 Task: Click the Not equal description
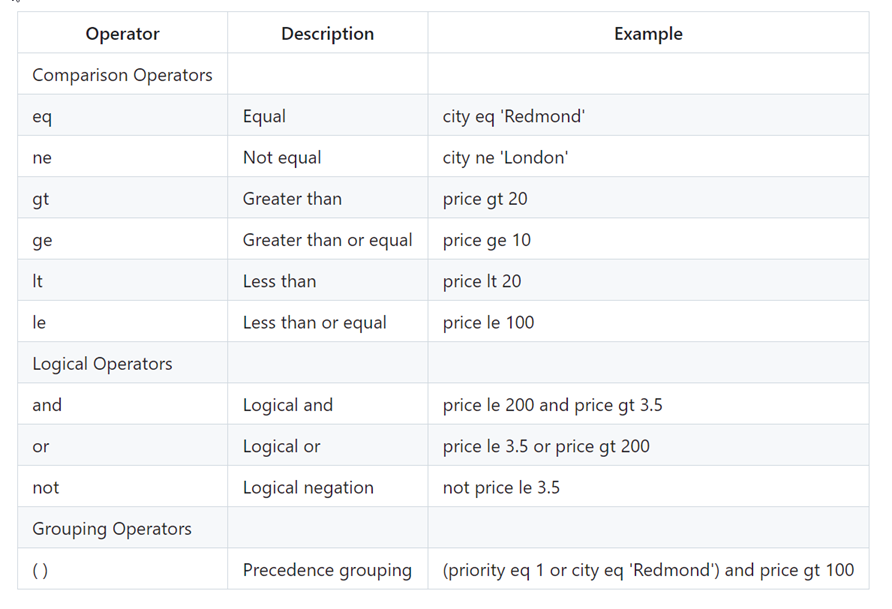282,158
